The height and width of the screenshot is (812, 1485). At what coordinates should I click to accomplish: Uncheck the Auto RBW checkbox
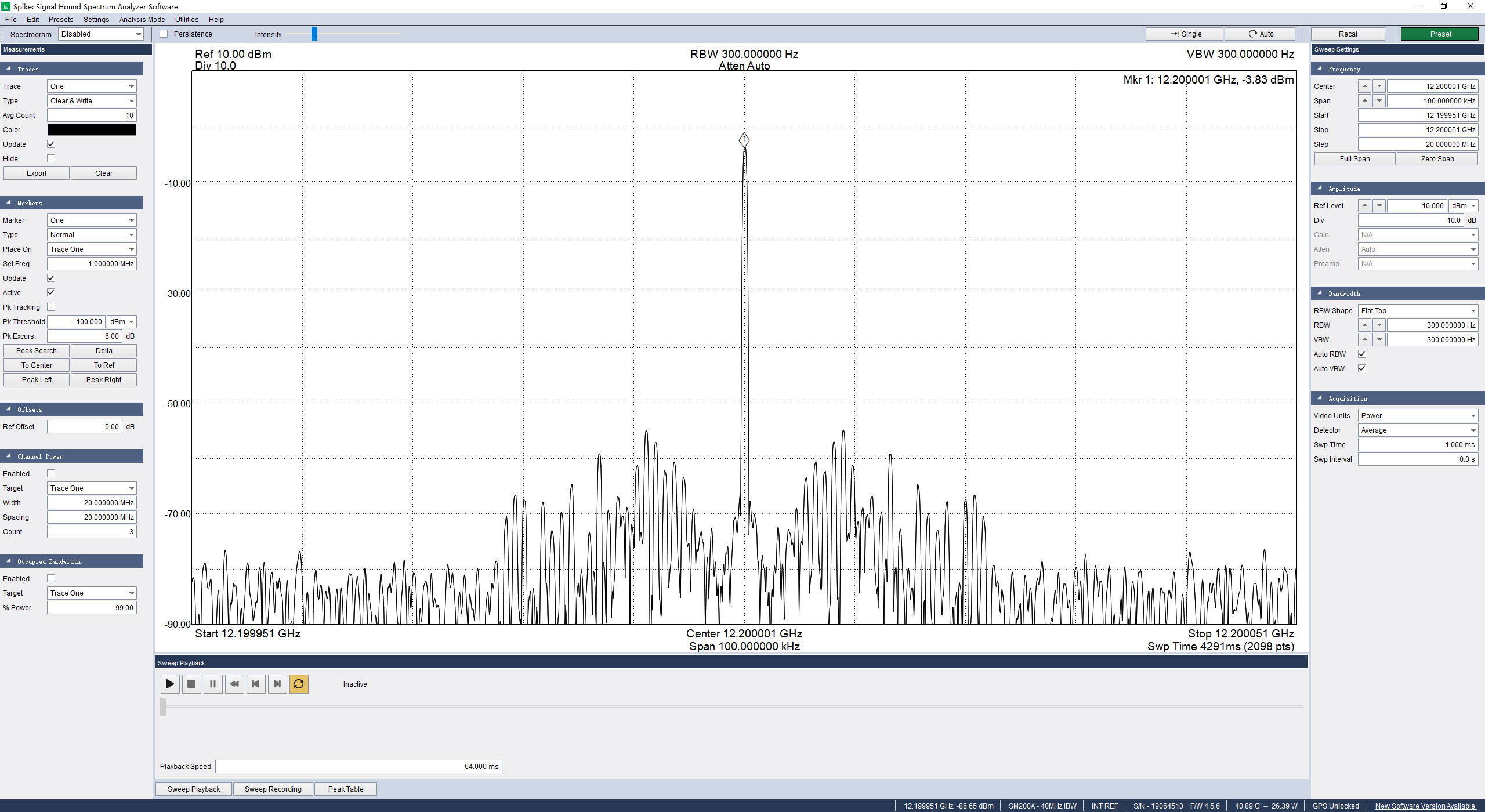pyautogui.click(x=1362, y=354)
